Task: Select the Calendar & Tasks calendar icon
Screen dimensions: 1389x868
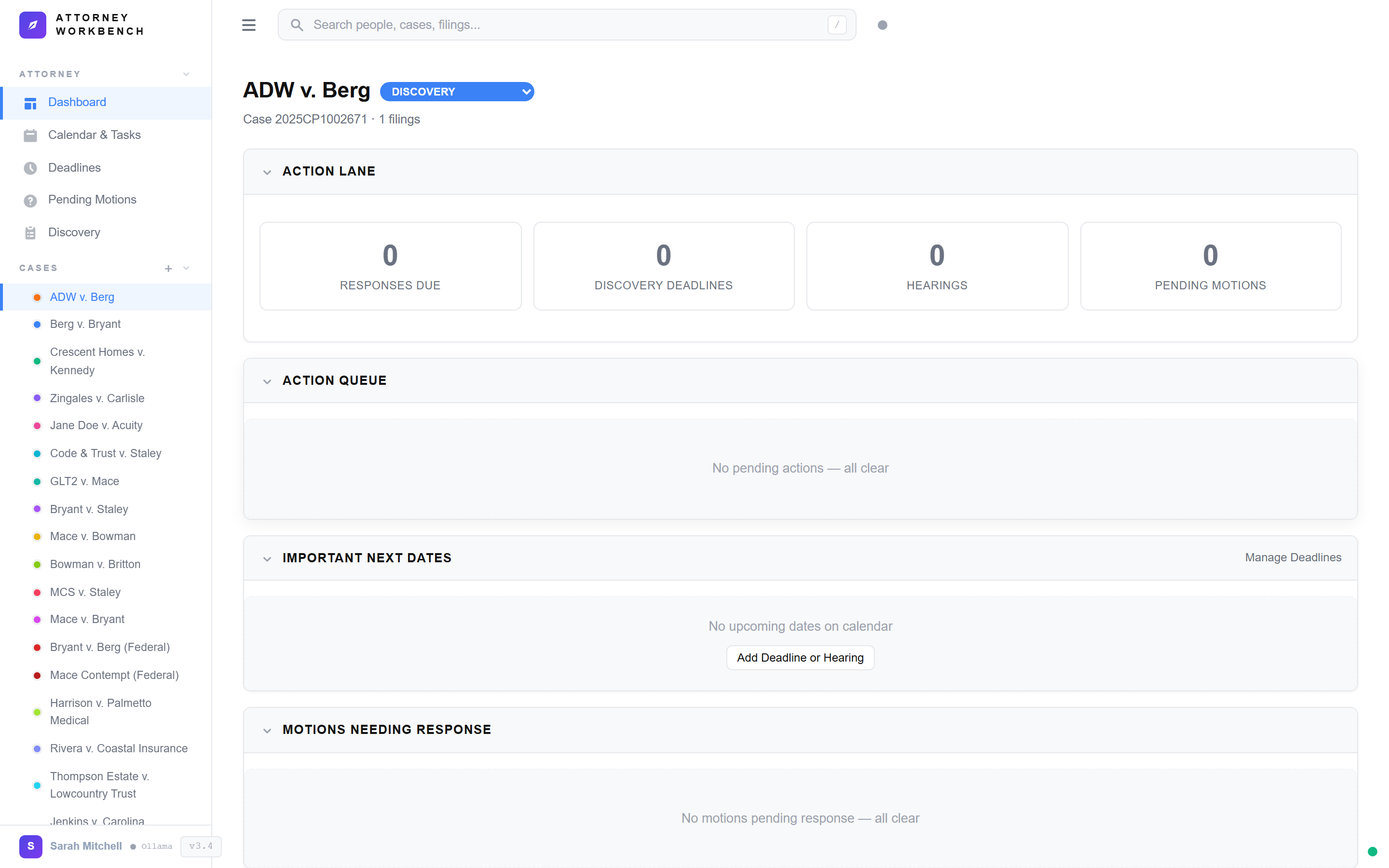Action: pyautogui.click(x=30, y=135)
